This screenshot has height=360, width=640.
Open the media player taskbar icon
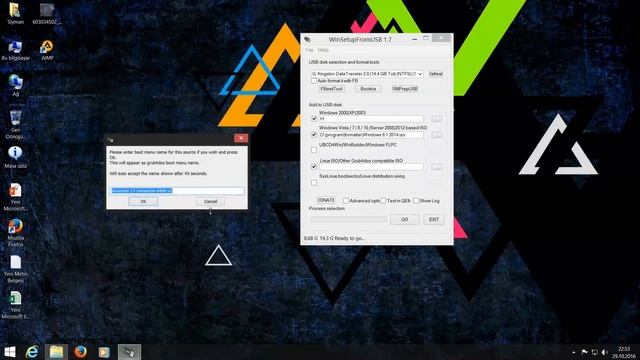click(x=104, y=352)
